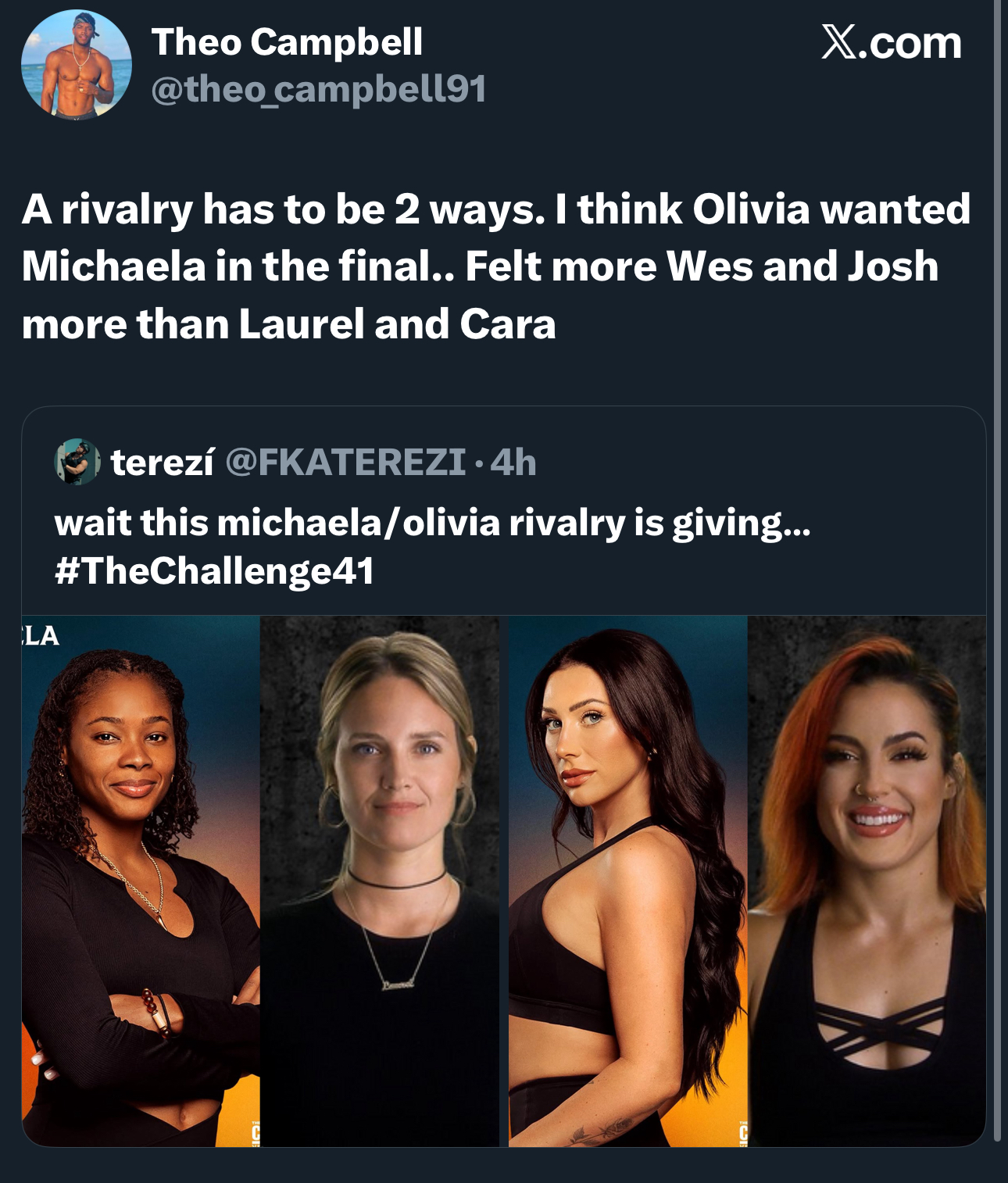Click the Challenge logo badge on first photo
Image resolution: width=1008 pixels, height=1183 pixels.
pyautogui.click(x=255, y=1131)
